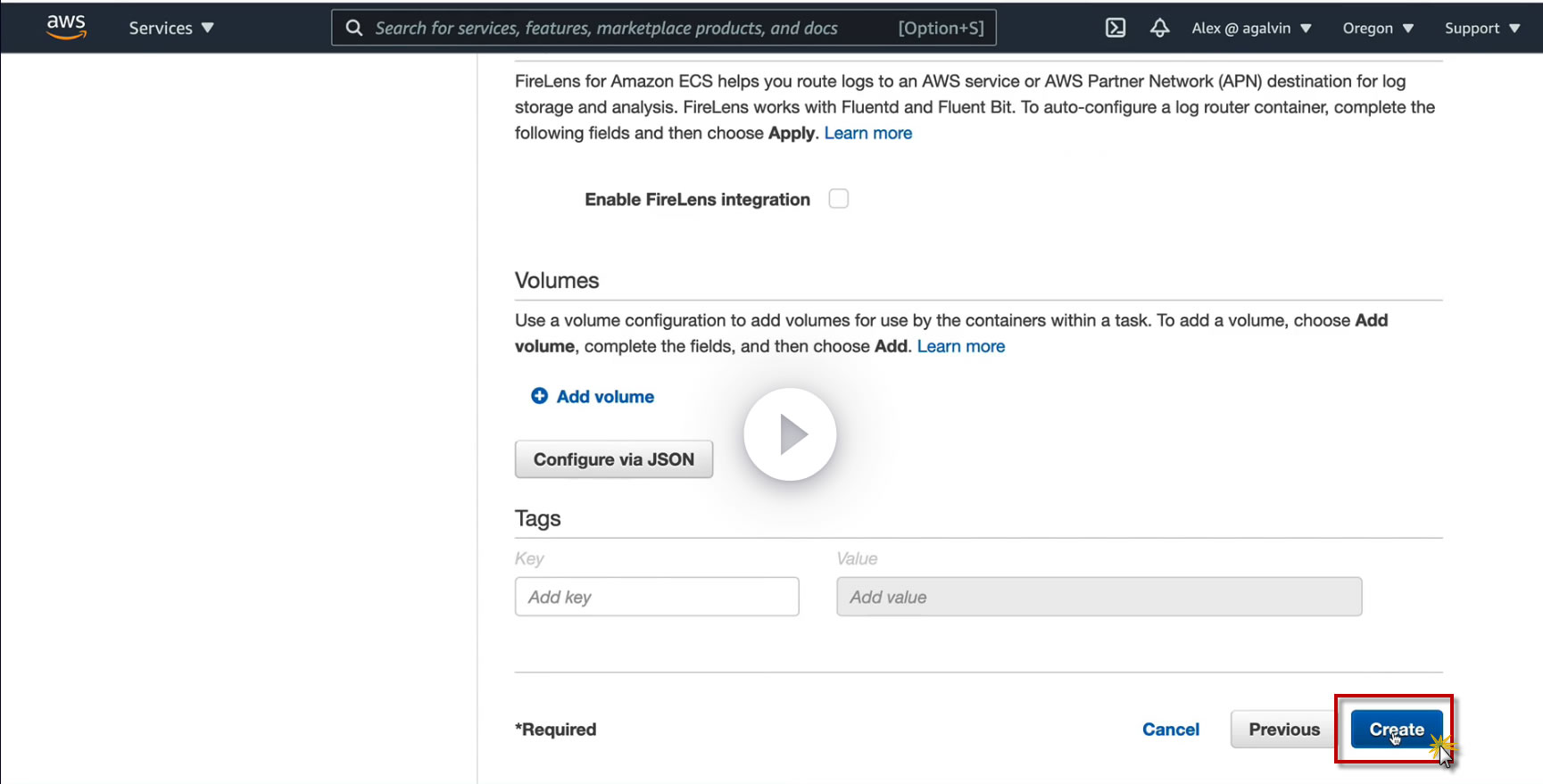Click the AWS logo home icon
Image resolution: width=1543 pixels, height=784 pixels.
click(x=66, y=27)
